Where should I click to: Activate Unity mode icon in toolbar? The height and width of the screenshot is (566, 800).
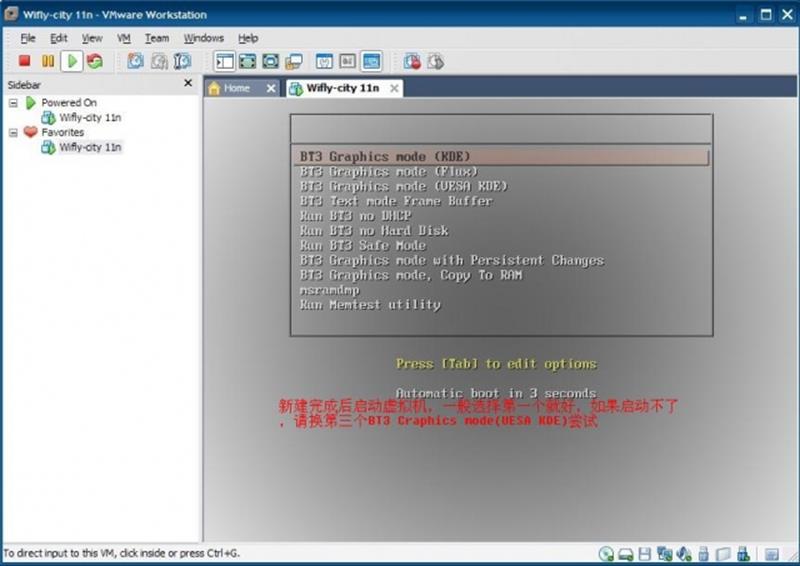pyautogui.click(x=294, y=61)
